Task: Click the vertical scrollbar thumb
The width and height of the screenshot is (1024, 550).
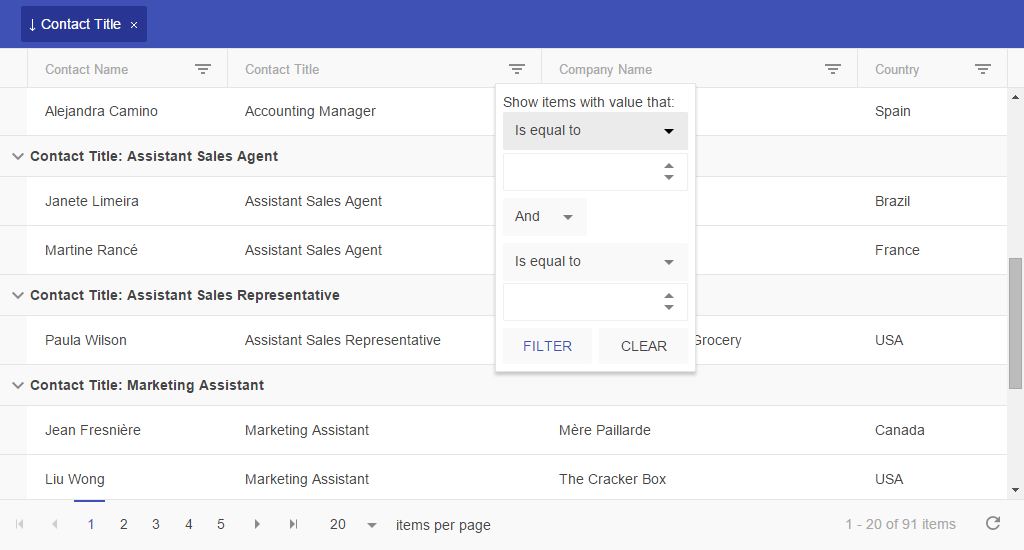Action: 1015,323
